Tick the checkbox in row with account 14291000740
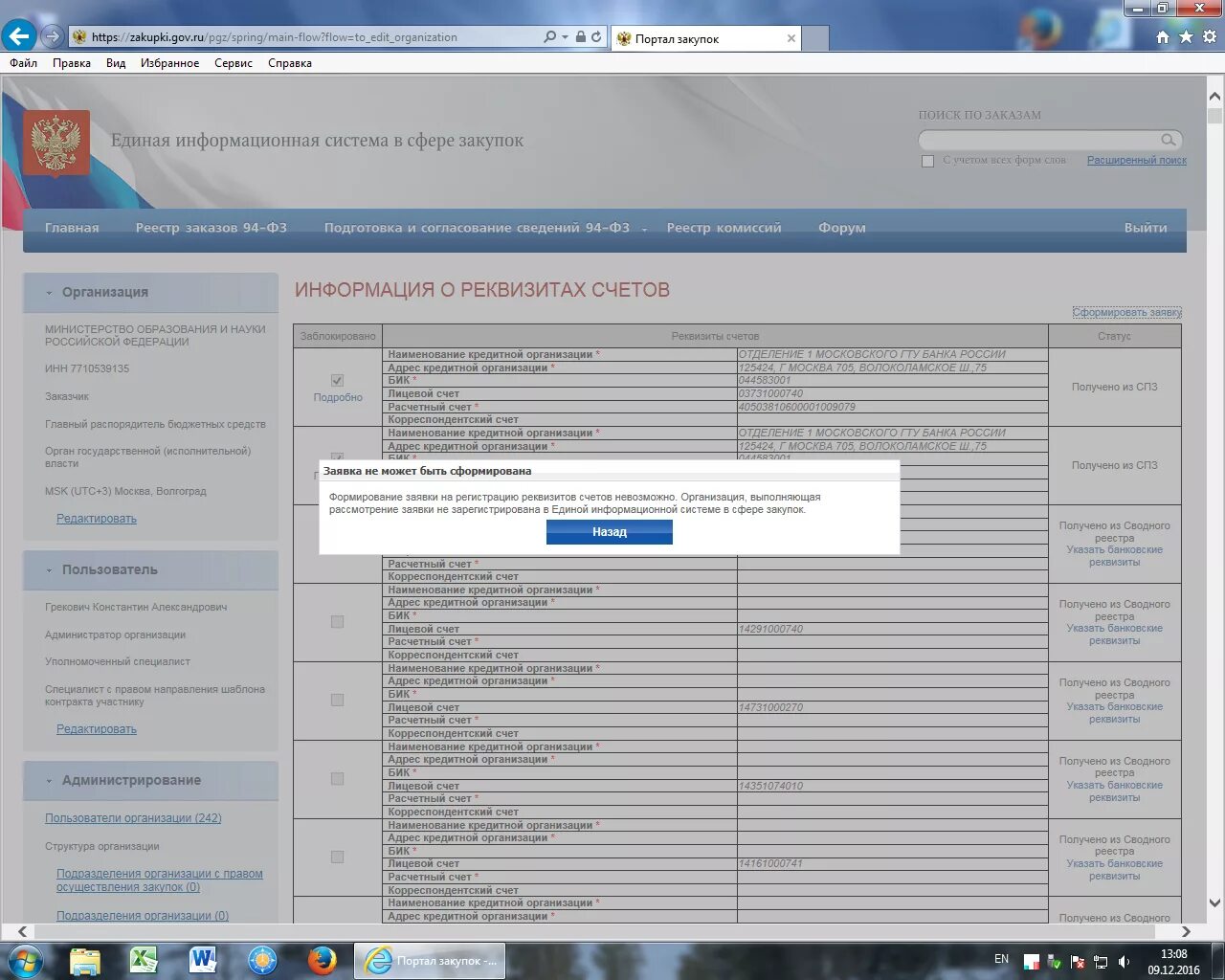The width and height of the screenshot is (1225, 980). pyautogui.click(x=337, y=622)
